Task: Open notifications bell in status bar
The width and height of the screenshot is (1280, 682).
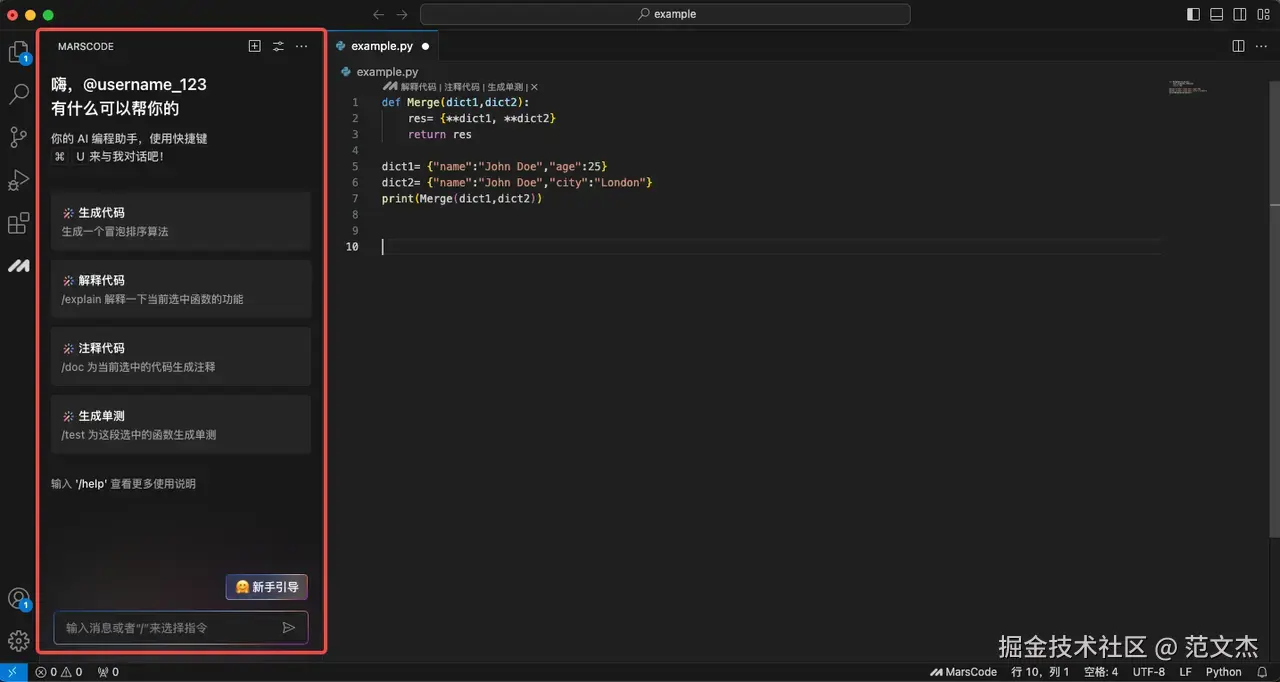Action: 1263,672
